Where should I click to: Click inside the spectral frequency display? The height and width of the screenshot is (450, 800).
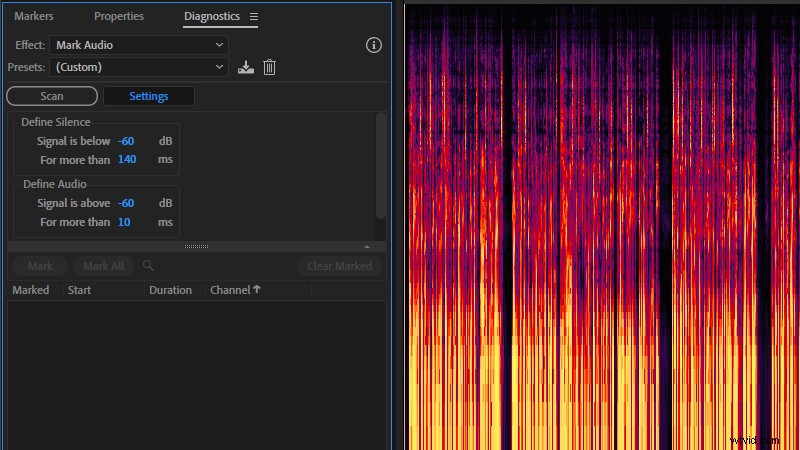(x=602, y=227)
